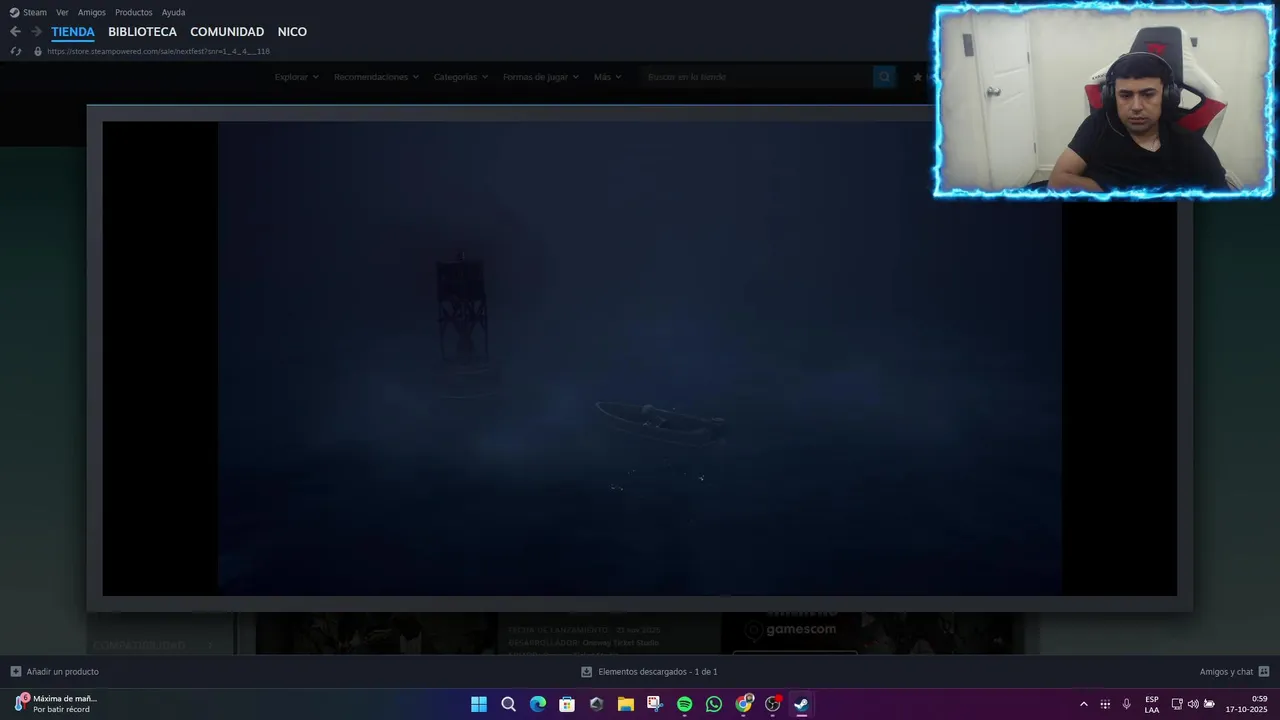Viewport: 1280px width, 720px height.
Task: Switch to the TIENDA tab
Action: tap(73, 32)
